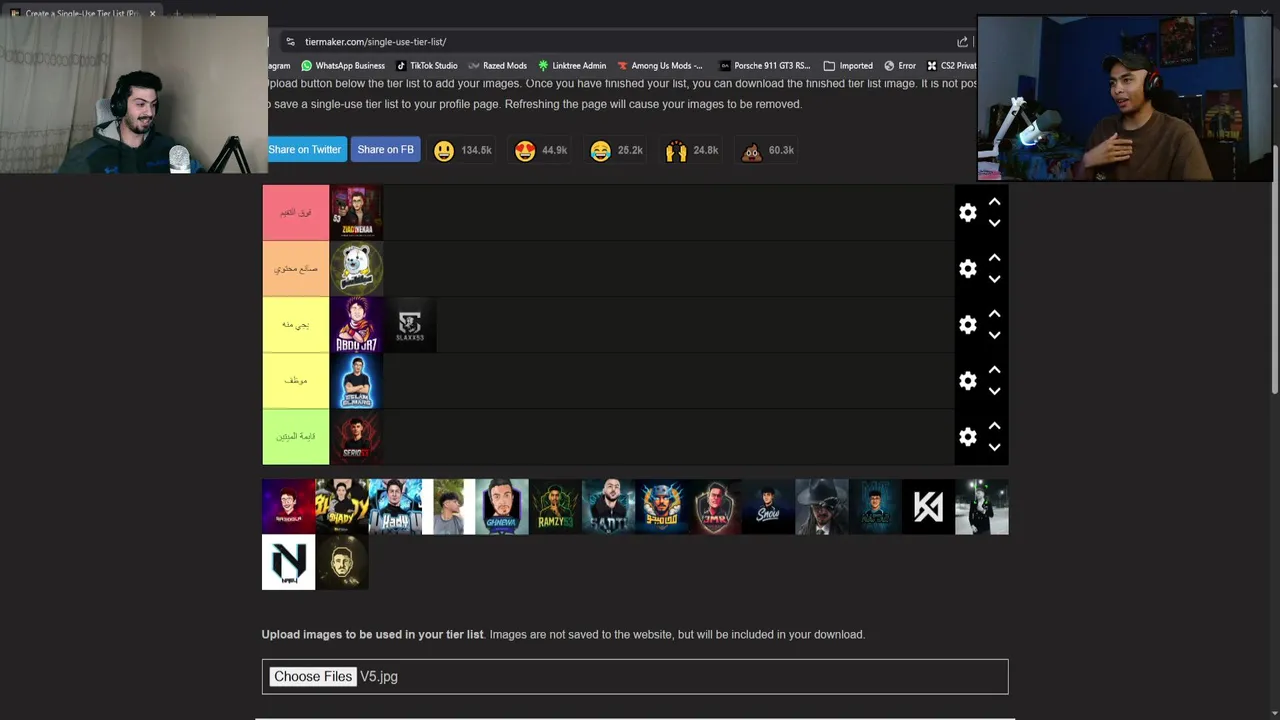Open the Porsche 911 GT3 RS bookmark
Viewport: 1280px width, 720px height.
click(765, 66)
